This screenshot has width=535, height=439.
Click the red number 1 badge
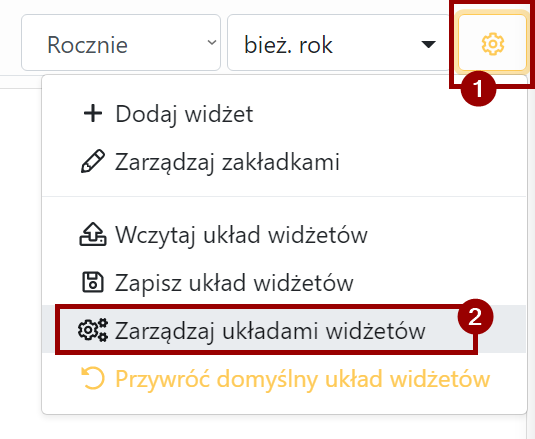pos(478,89)
